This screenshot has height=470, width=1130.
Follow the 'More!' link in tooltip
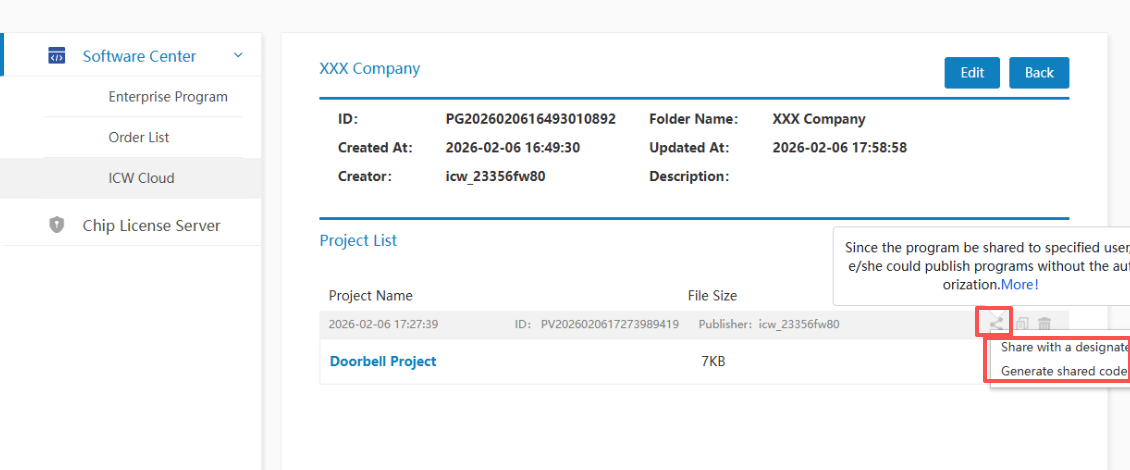point(1020,285)
